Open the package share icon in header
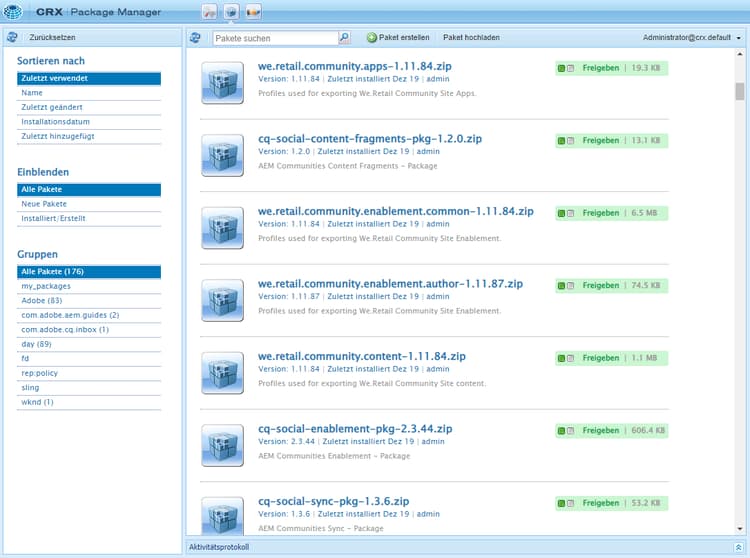This screenshot has width=750, height=558. pos(253,11)
